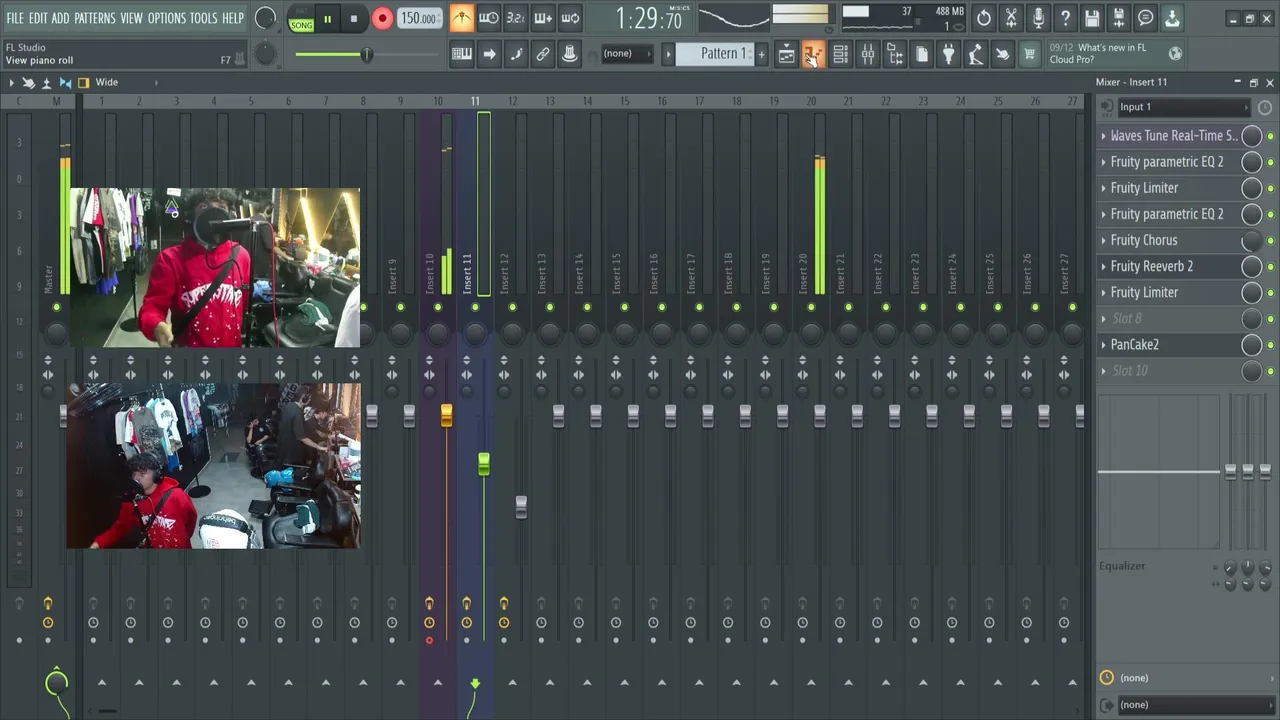Image resolution: width=1280 pixels, height=720 pixels.
Task: Click the red record button
Action: [x=382, y=19]
